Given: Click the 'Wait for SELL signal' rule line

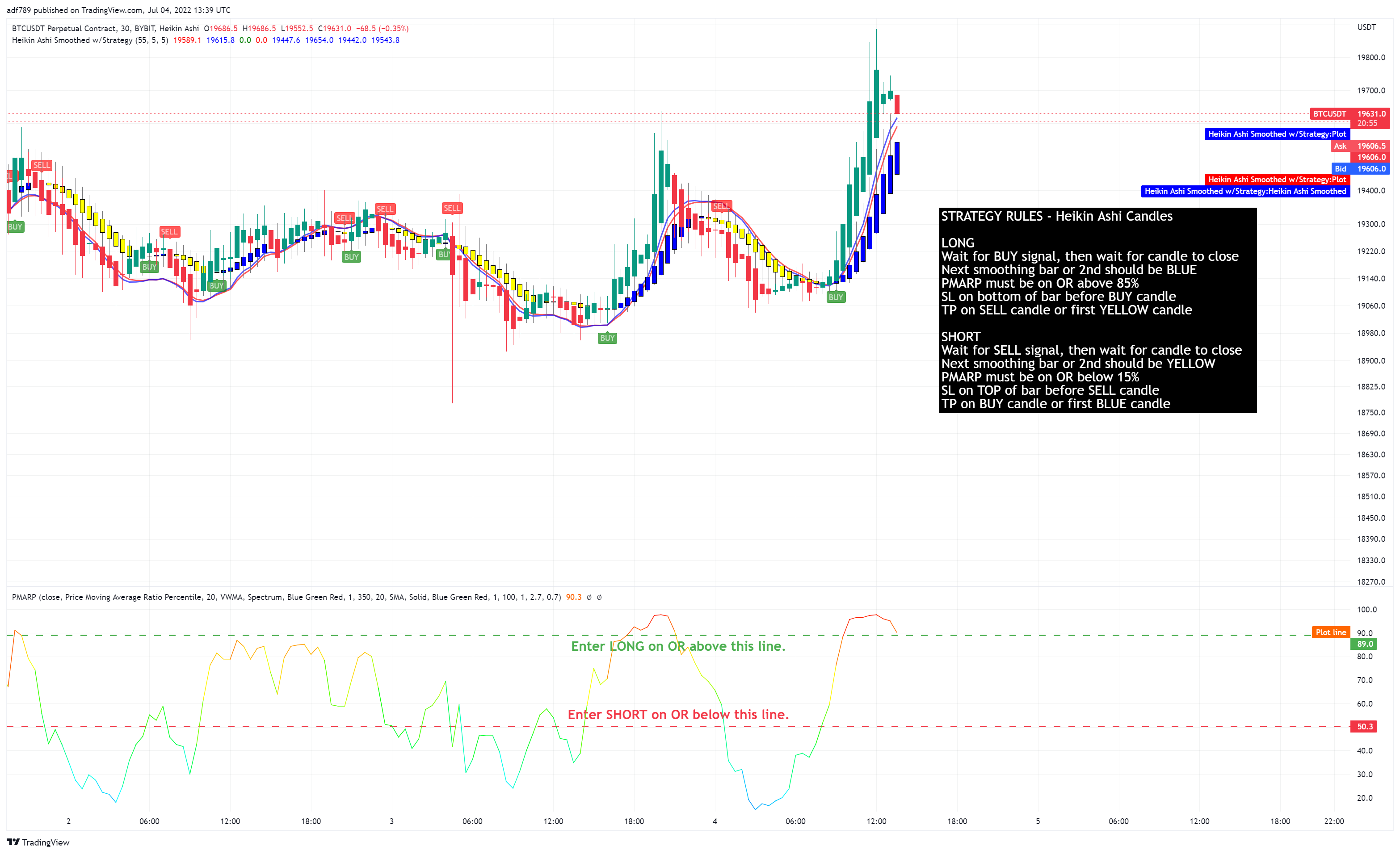Looking at the screenshot, I should 1092,350.
